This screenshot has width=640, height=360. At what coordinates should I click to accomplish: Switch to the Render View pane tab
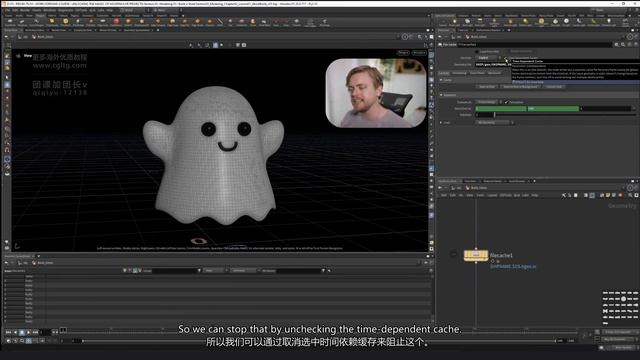[x=59, y=30]
